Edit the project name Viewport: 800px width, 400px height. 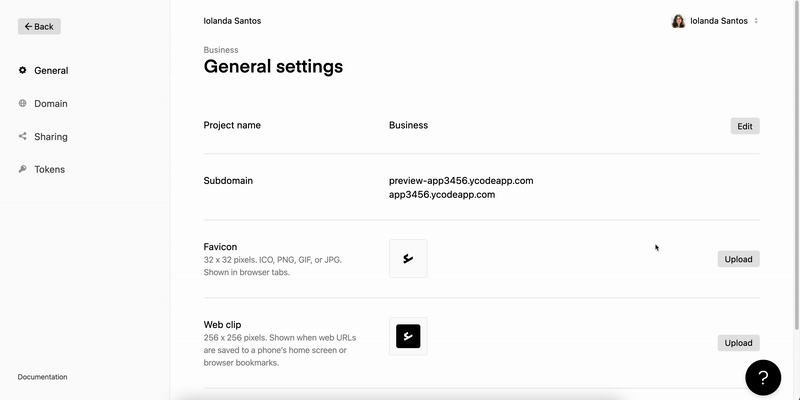pyautogui.click(x=745, y=126)
